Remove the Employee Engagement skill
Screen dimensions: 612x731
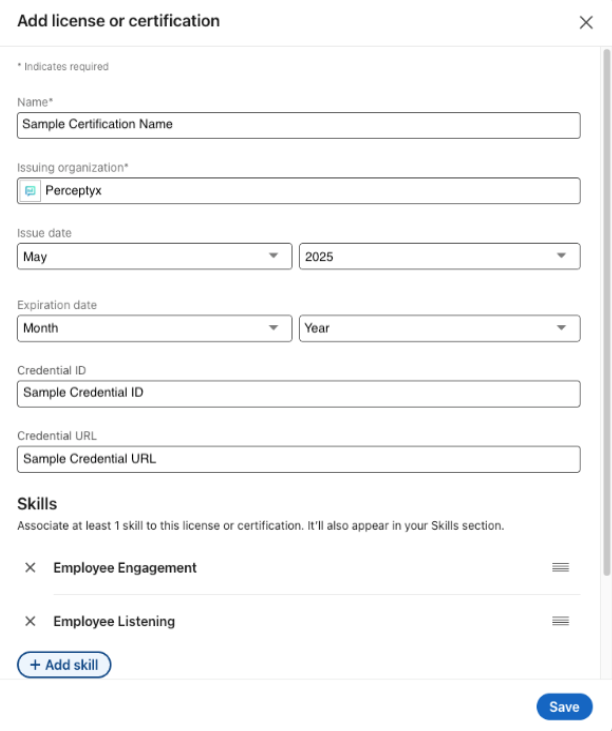click(x=30, y=567)
